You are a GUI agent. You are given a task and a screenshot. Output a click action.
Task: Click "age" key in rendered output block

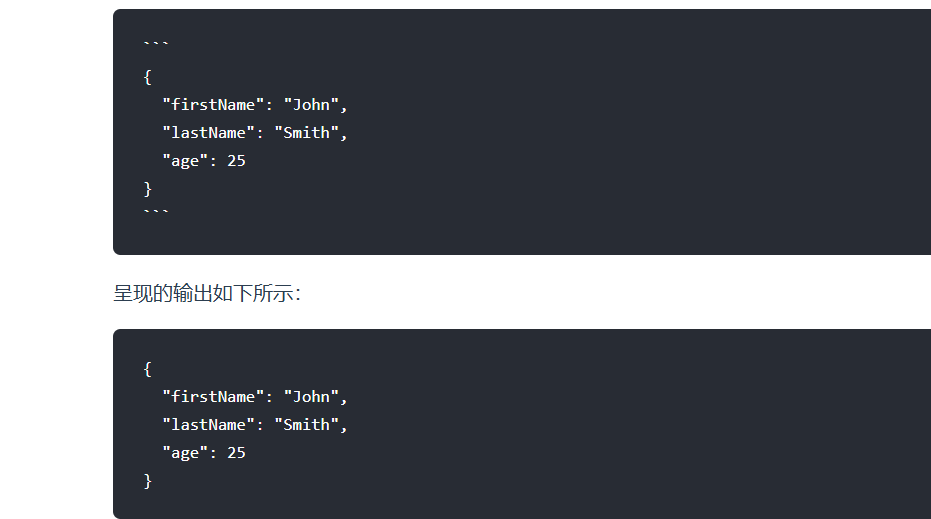click(x=185, y=453)
